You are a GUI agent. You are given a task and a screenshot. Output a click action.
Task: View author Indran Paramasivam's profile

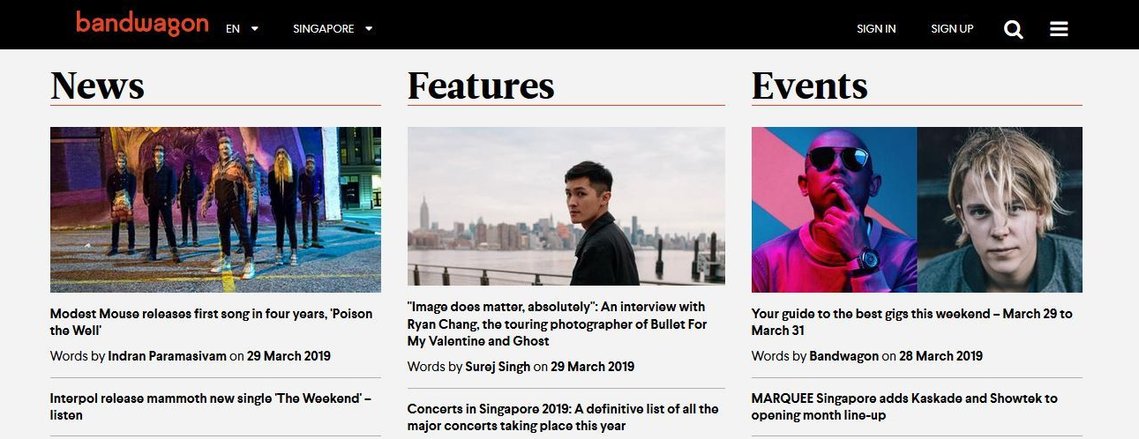click(x=167, y=356)
